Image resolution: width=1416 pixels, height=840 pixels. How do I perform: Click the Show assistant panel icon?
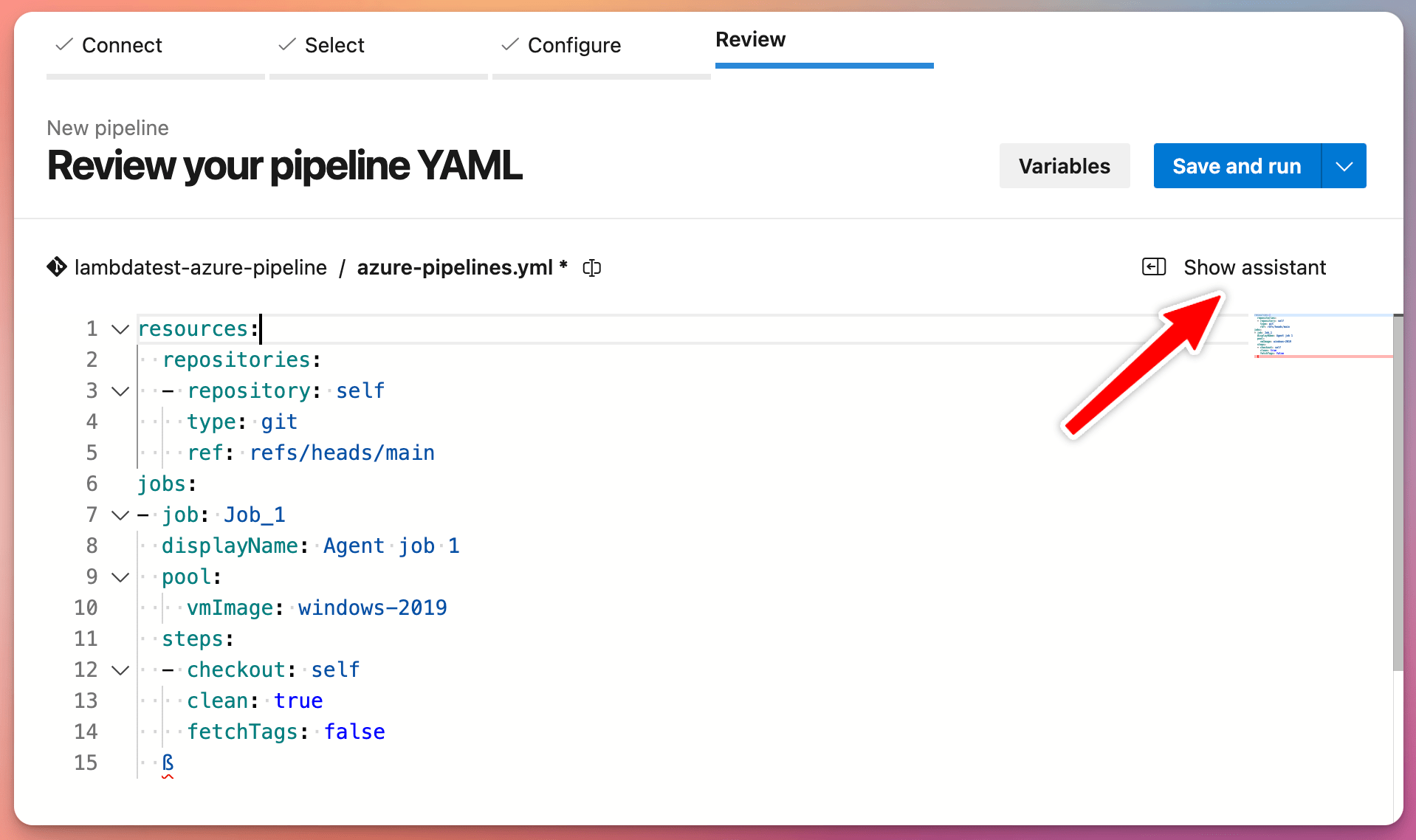pyautogui.click(x=1154, y=267)
